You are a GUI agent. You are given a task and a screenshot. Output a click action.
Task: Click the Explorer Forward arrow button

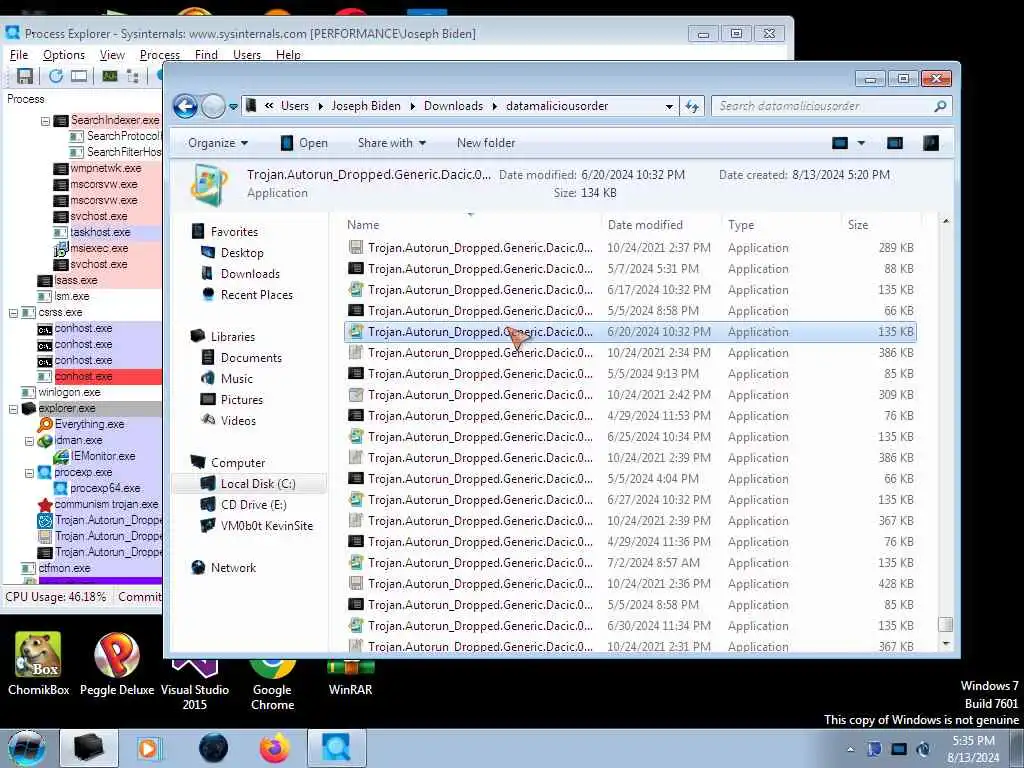coord(213,106)
